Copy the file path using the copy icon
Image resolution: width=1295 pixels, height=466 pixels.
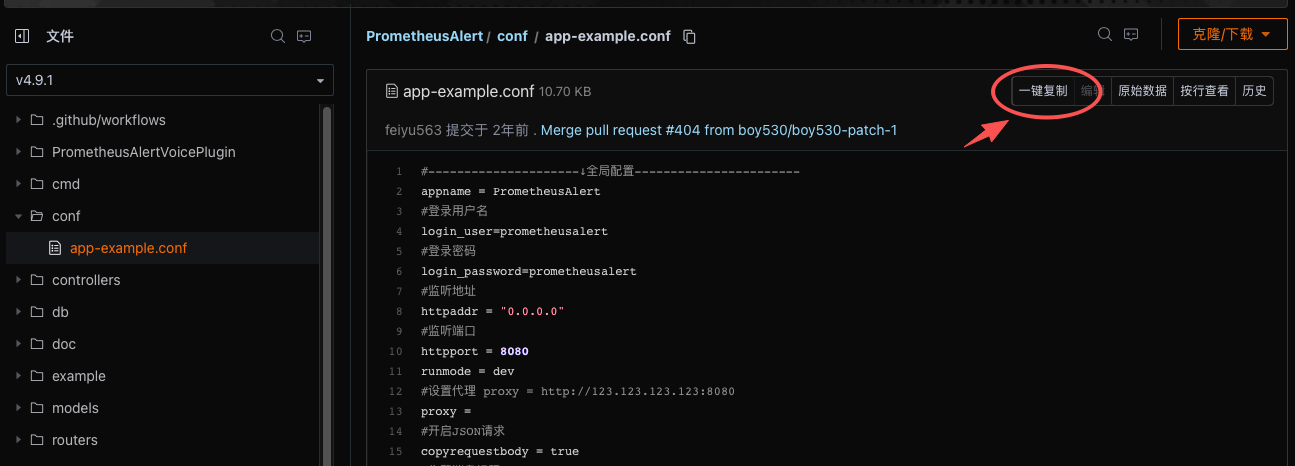(x=689, y=37)
